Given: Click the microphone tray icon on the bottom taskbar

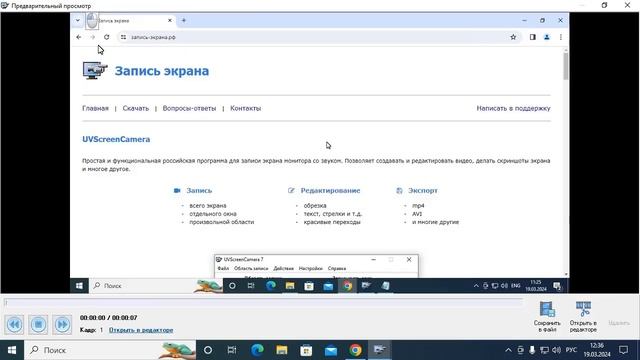Looking at the screenshot, I should [x=532, y=350].
